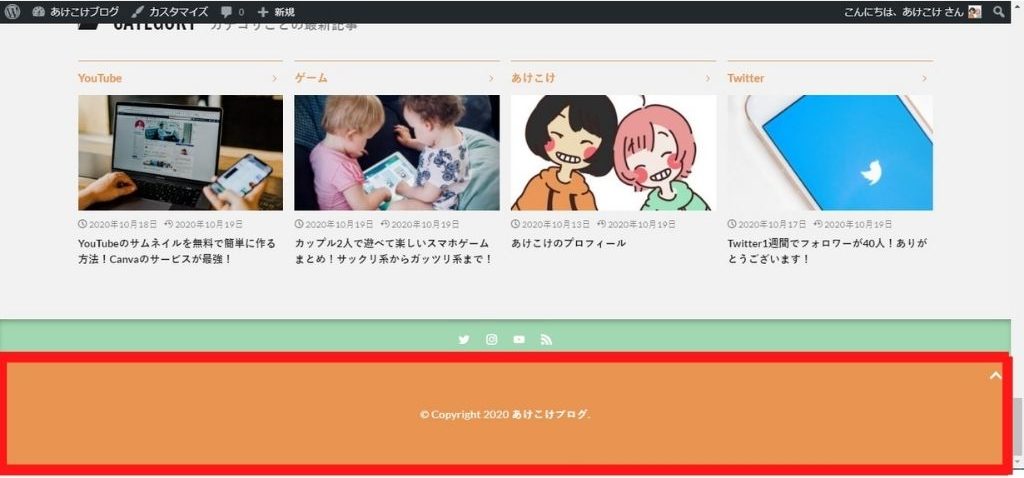Click the footer YouTube icon
The image size is (1024, 478).
click(519, 340)
